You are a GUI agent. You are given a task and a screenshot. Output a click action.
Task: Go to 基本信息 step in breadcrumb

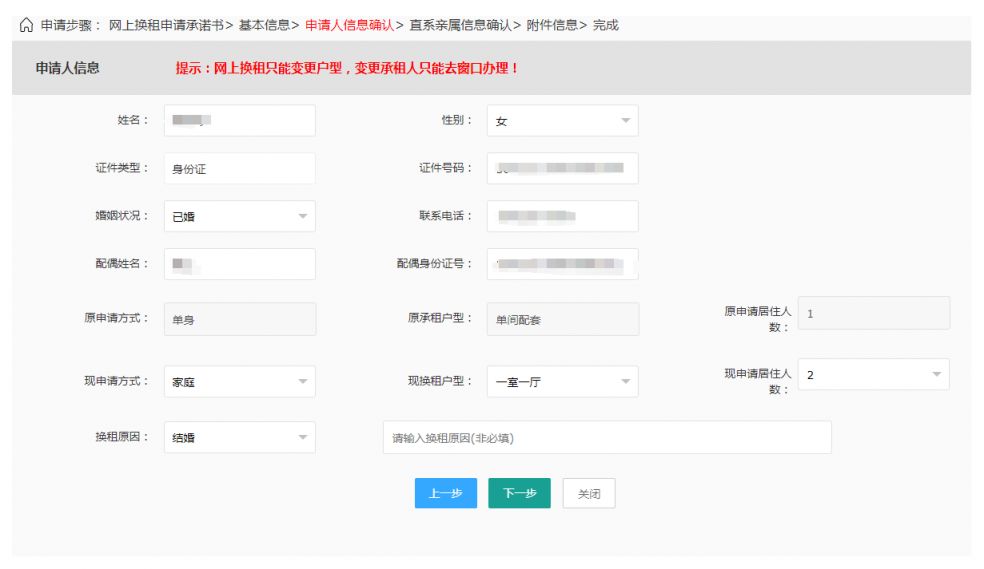point(264,25)
